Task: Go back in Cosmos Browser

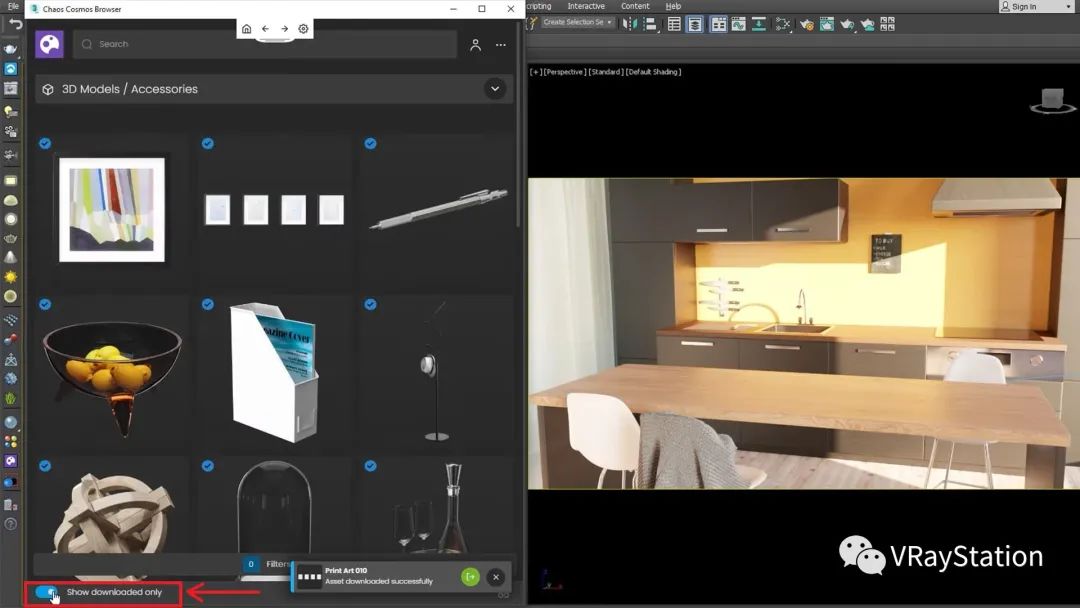Action: click(x=265, y=29)
